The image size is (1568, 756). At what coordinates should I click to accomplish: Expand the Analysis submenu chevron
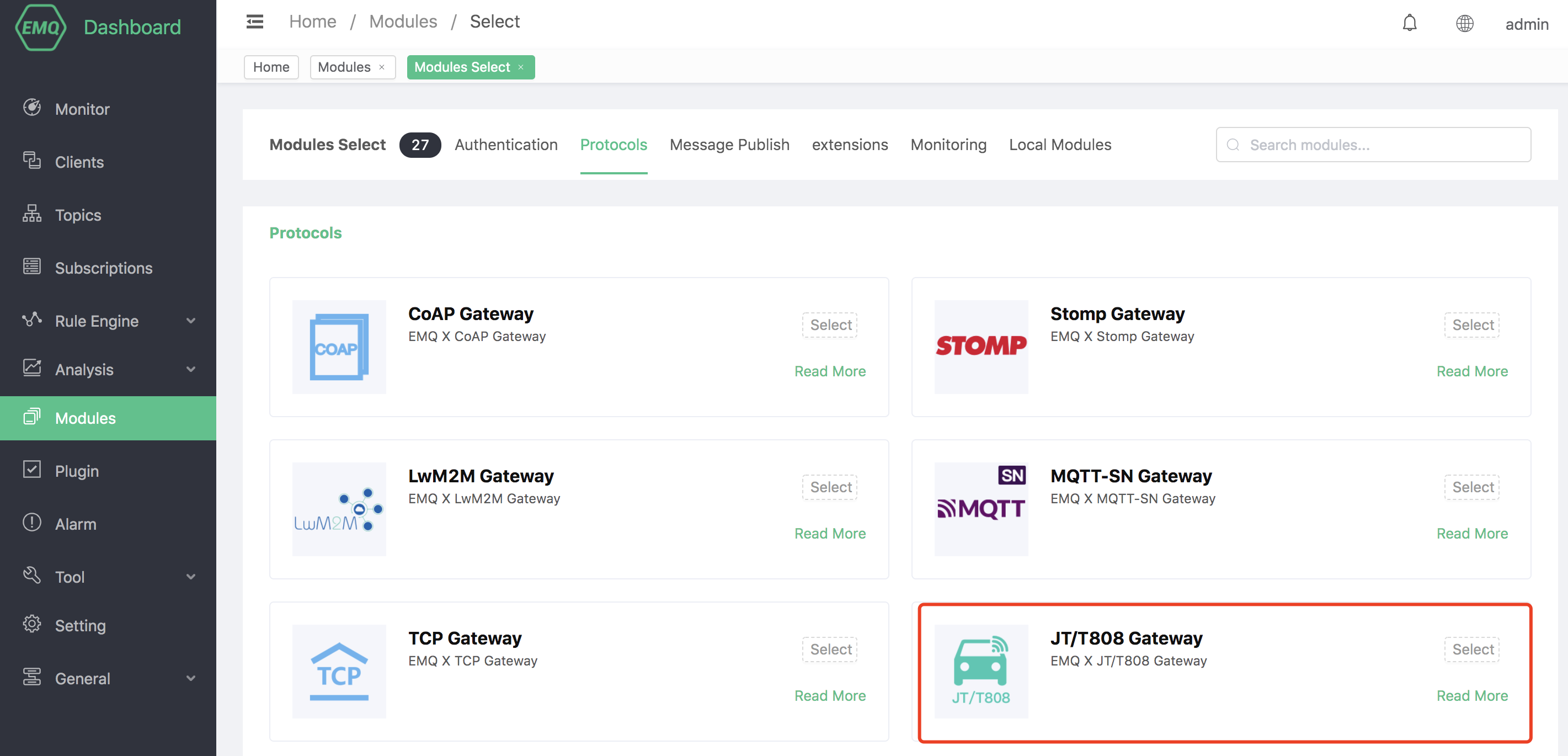pyautogui.click(x=191, y=370)
